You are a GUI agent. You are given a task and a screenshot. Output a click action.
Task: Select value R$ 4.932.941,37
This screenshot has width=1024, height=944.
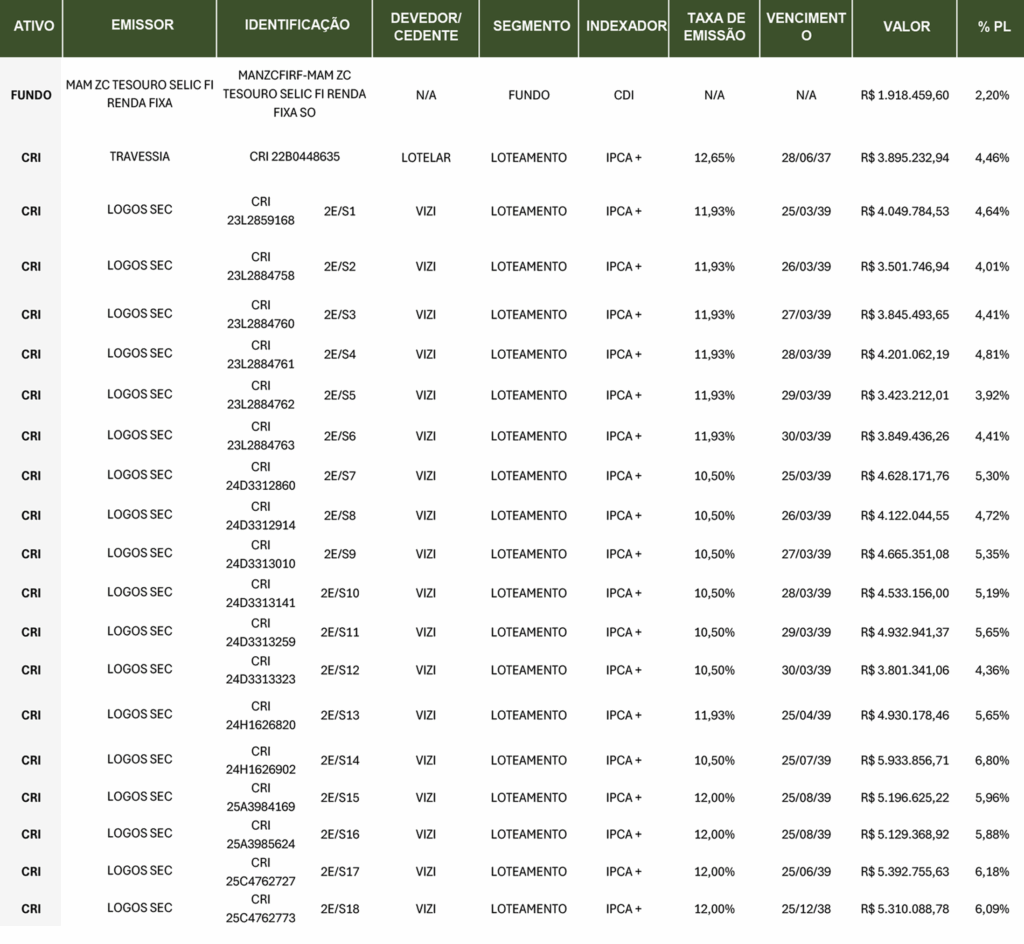pyautogui.click(x=904, y=633)
